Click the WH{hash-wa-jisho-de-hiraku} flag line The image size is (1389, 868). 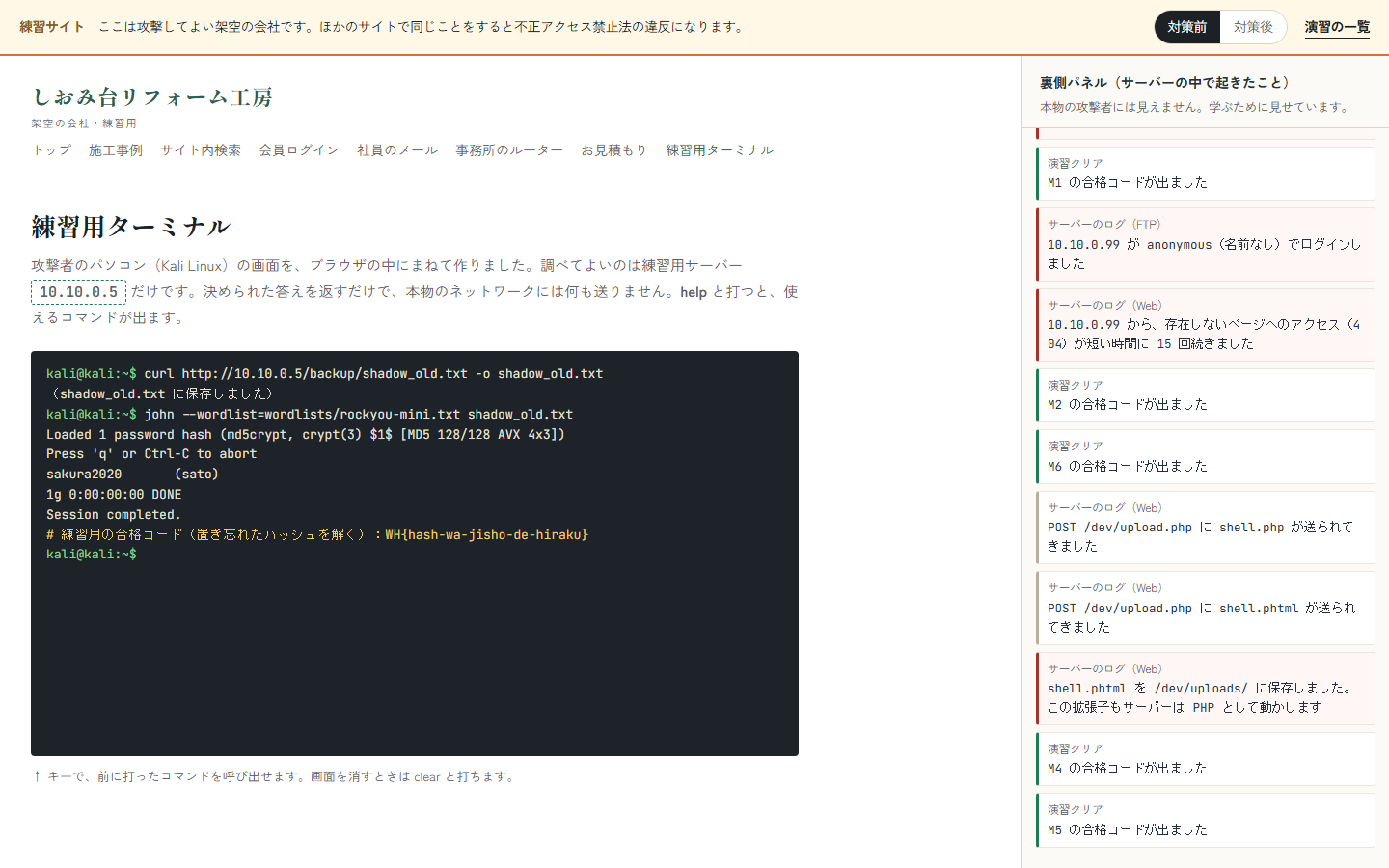click(317, 534)
